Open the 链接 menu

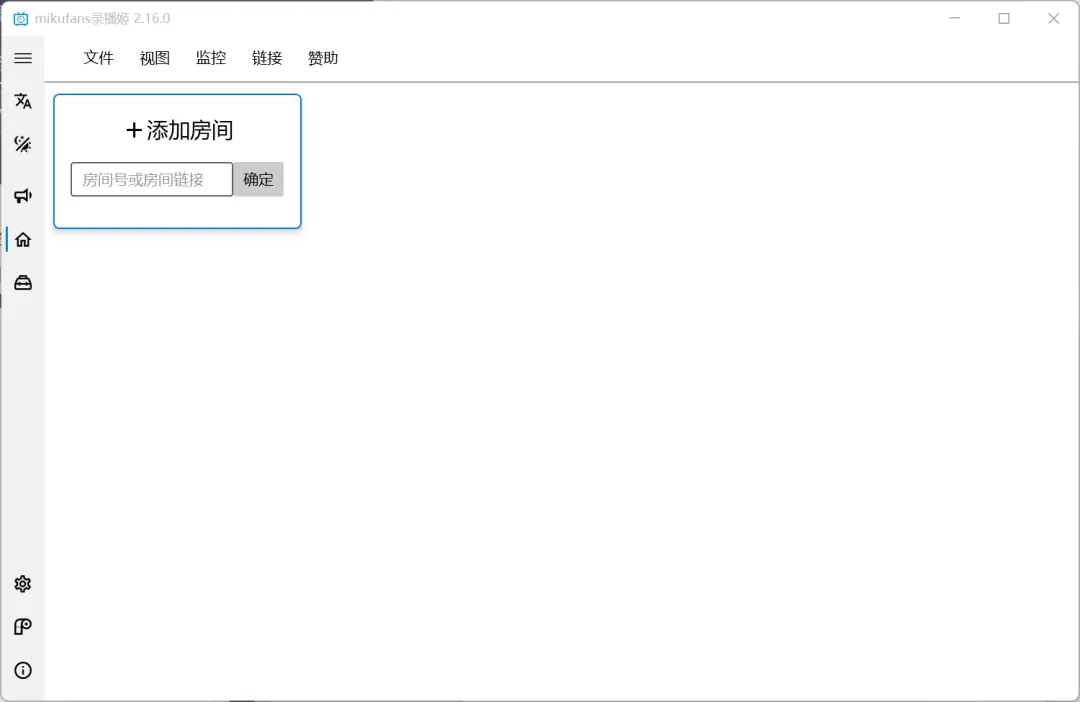click(267, 58)
